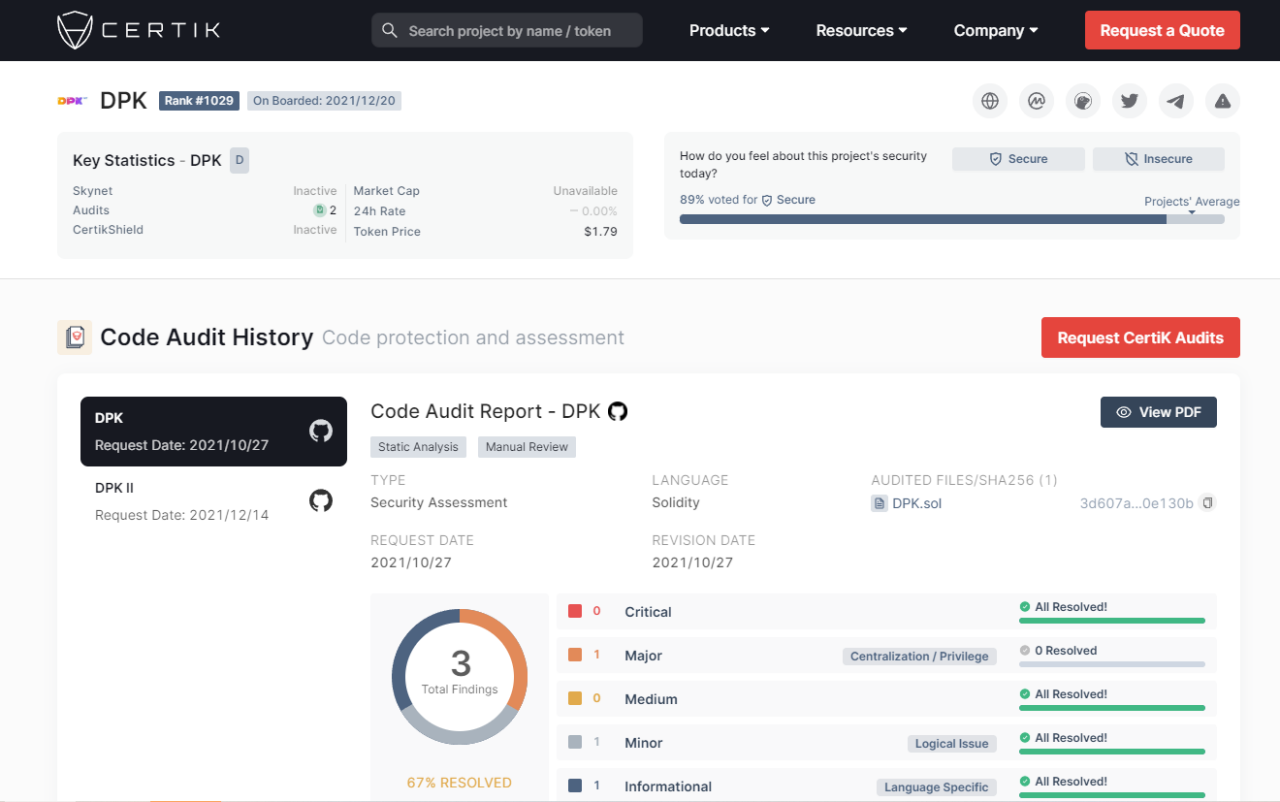Vote Secure for this project
Image resolution: width=1280 pixels, height=802 pixels.
(x=1018, y=159)
